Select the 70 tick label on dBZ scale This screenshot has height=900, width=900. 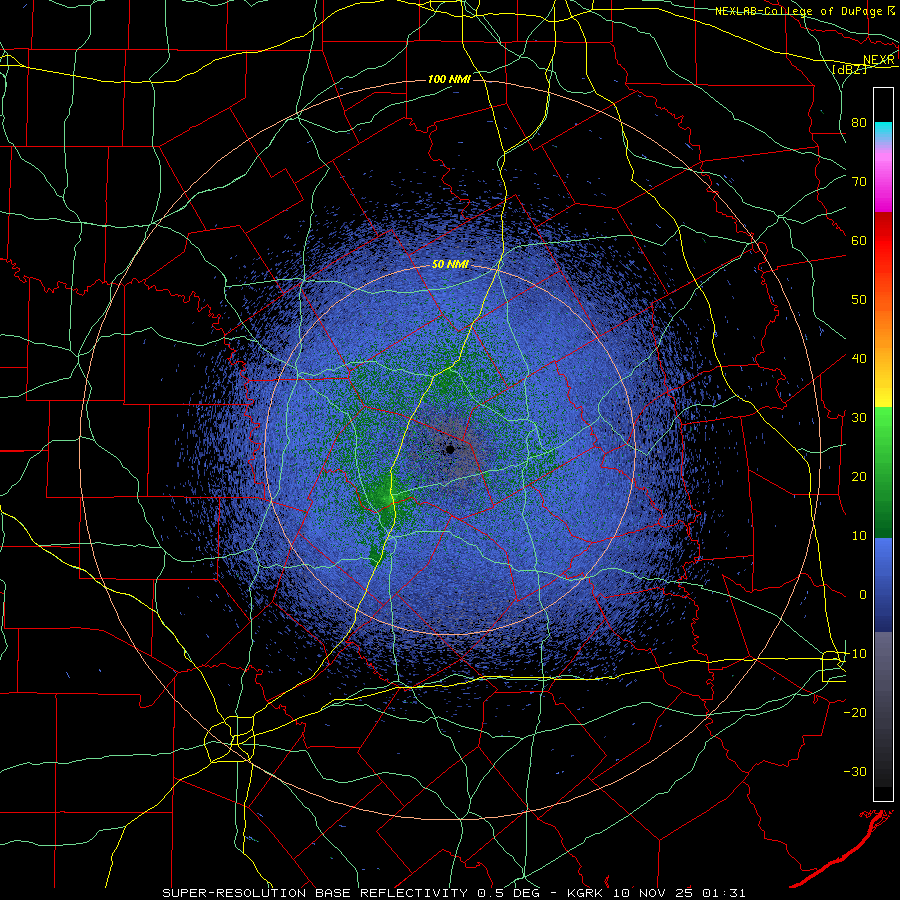tap(859, 182)
